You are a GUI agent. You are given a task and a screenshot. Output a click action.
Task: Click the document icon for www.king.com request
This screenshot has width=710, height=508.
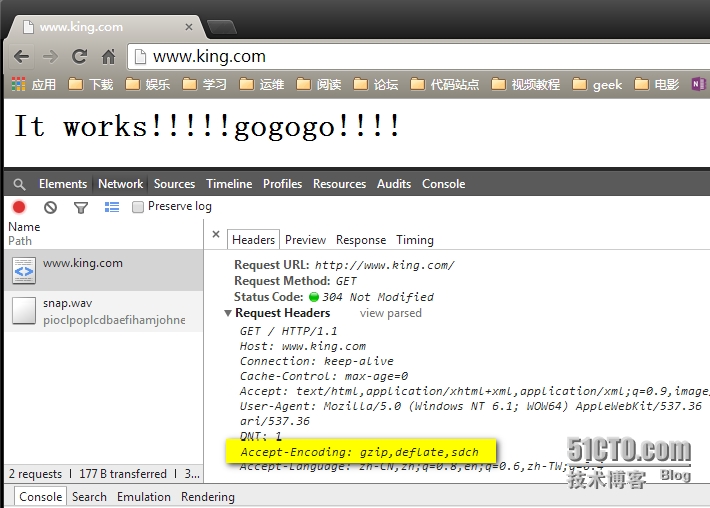[24, 270]
